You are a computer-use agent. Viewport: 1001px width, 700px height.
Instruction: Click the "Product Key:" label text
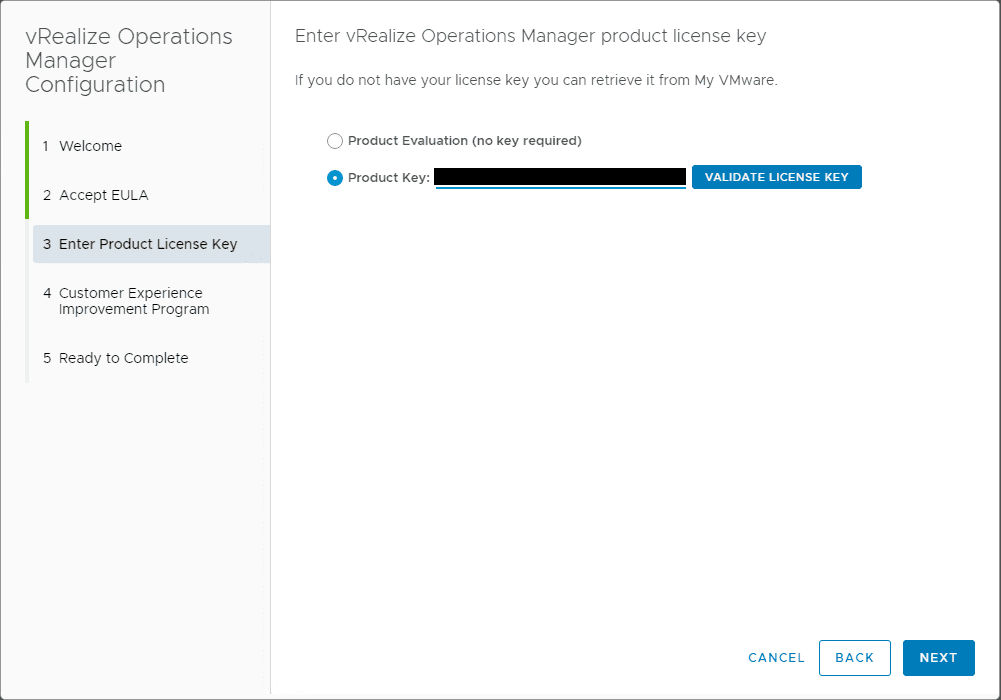point(389,178)
